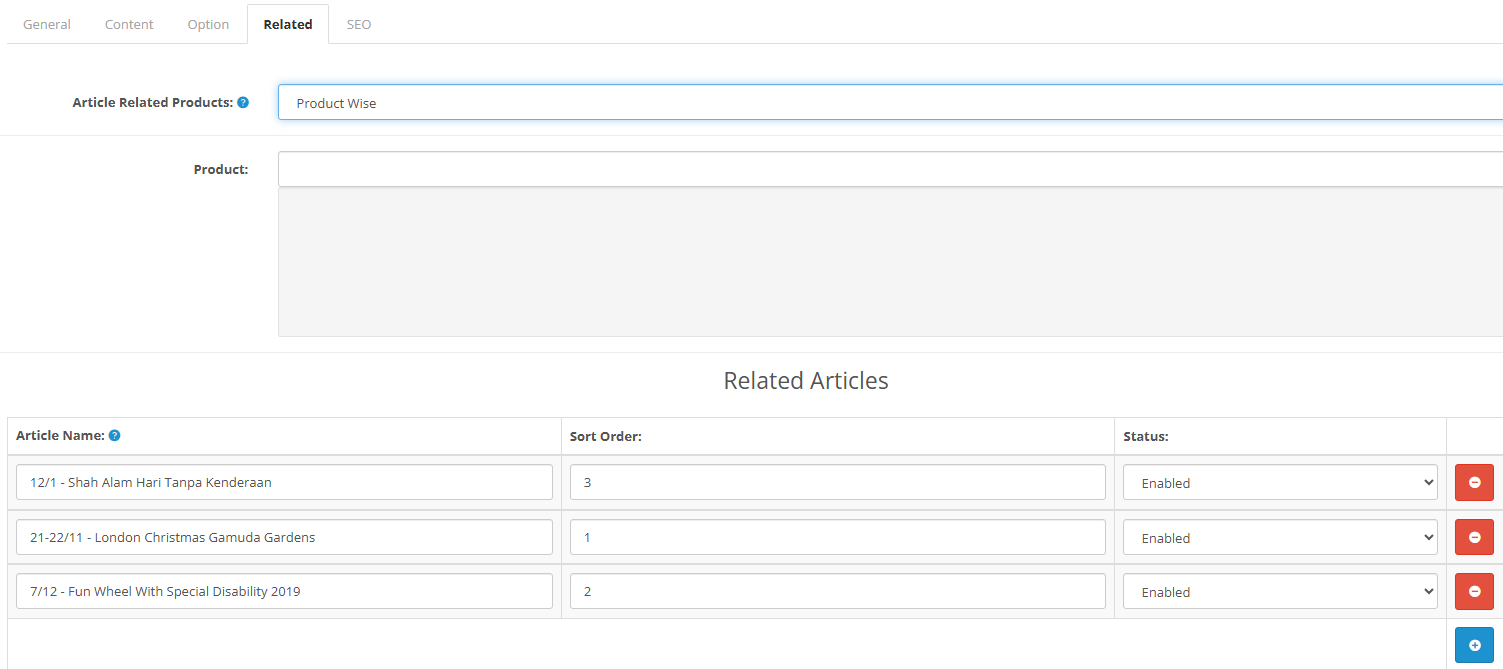Click the Product search input field
Image resolution: width=1503 pixels, height=669 pixels.
click(890, 169)
